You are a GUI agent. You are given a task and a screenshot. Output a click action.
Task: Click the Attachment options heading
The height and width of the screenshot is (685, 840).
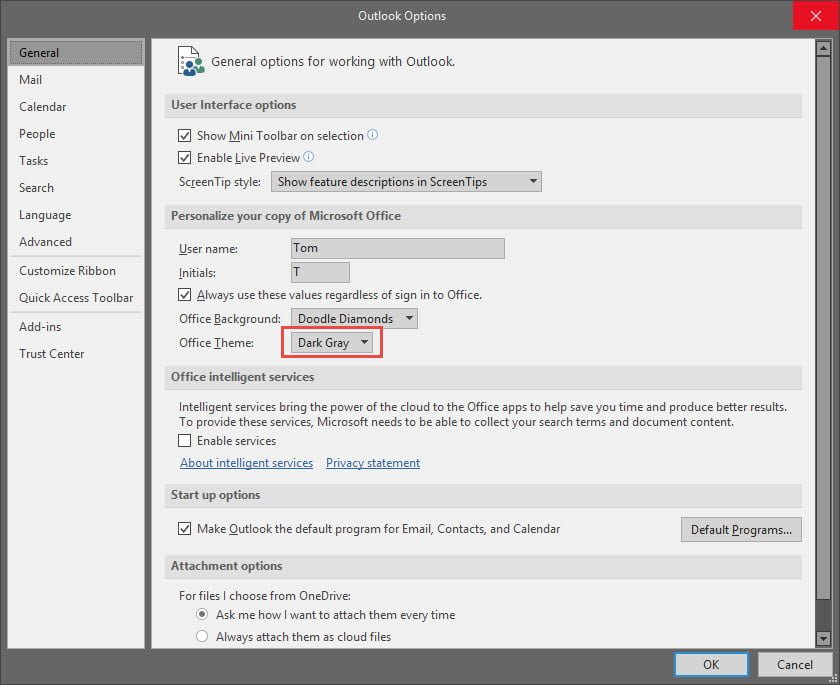pos(227,566)
